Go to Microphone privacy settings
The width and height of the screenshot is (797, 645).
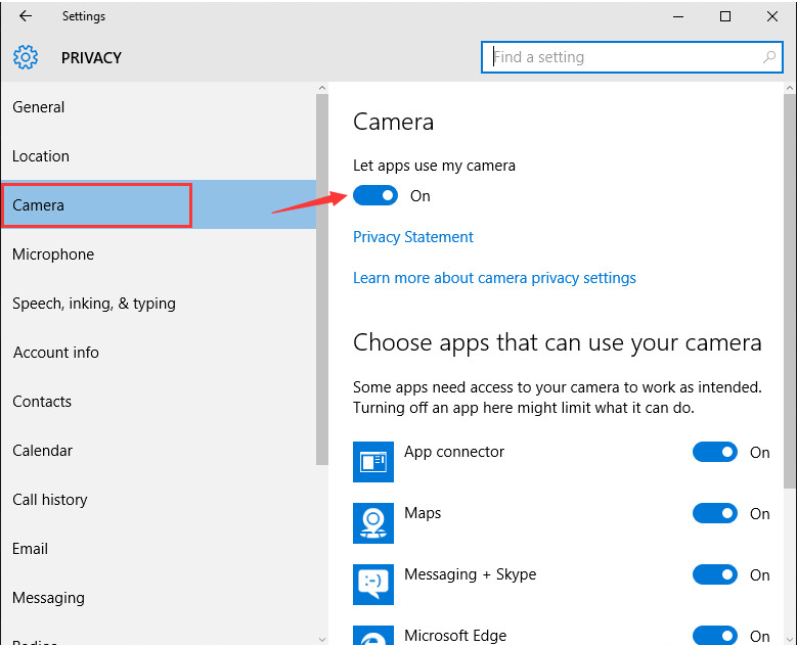pos(158,254)
